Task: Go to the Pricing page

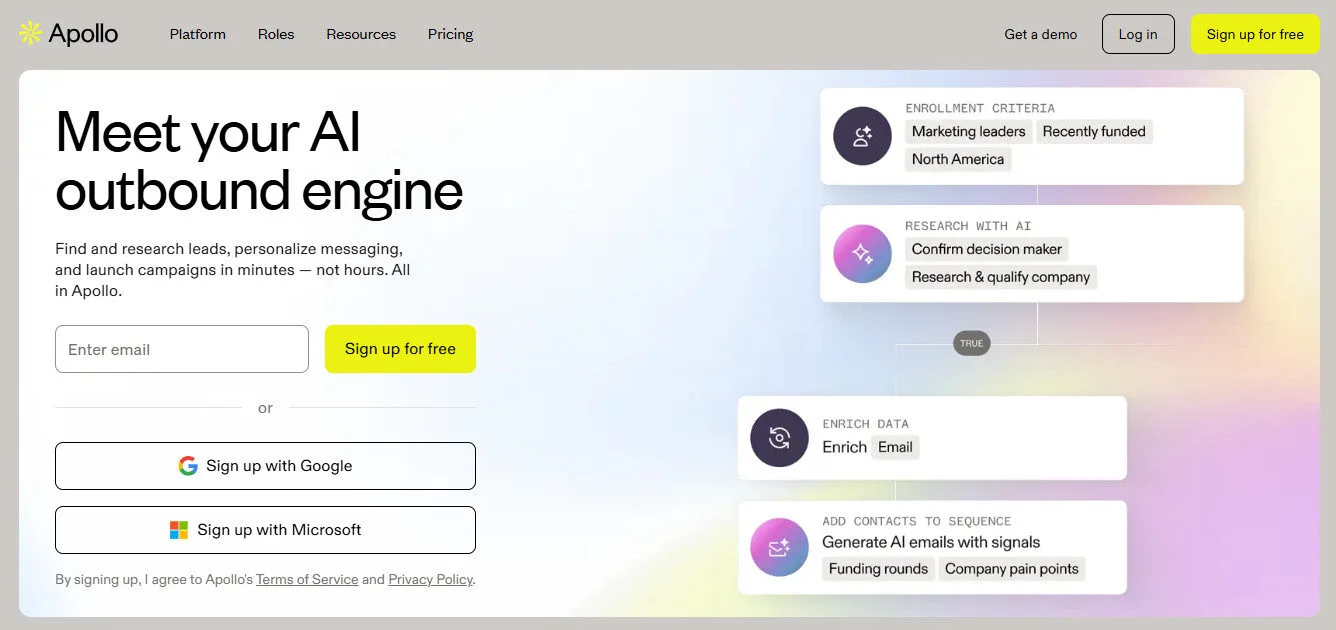Action: tap(450, 34)
